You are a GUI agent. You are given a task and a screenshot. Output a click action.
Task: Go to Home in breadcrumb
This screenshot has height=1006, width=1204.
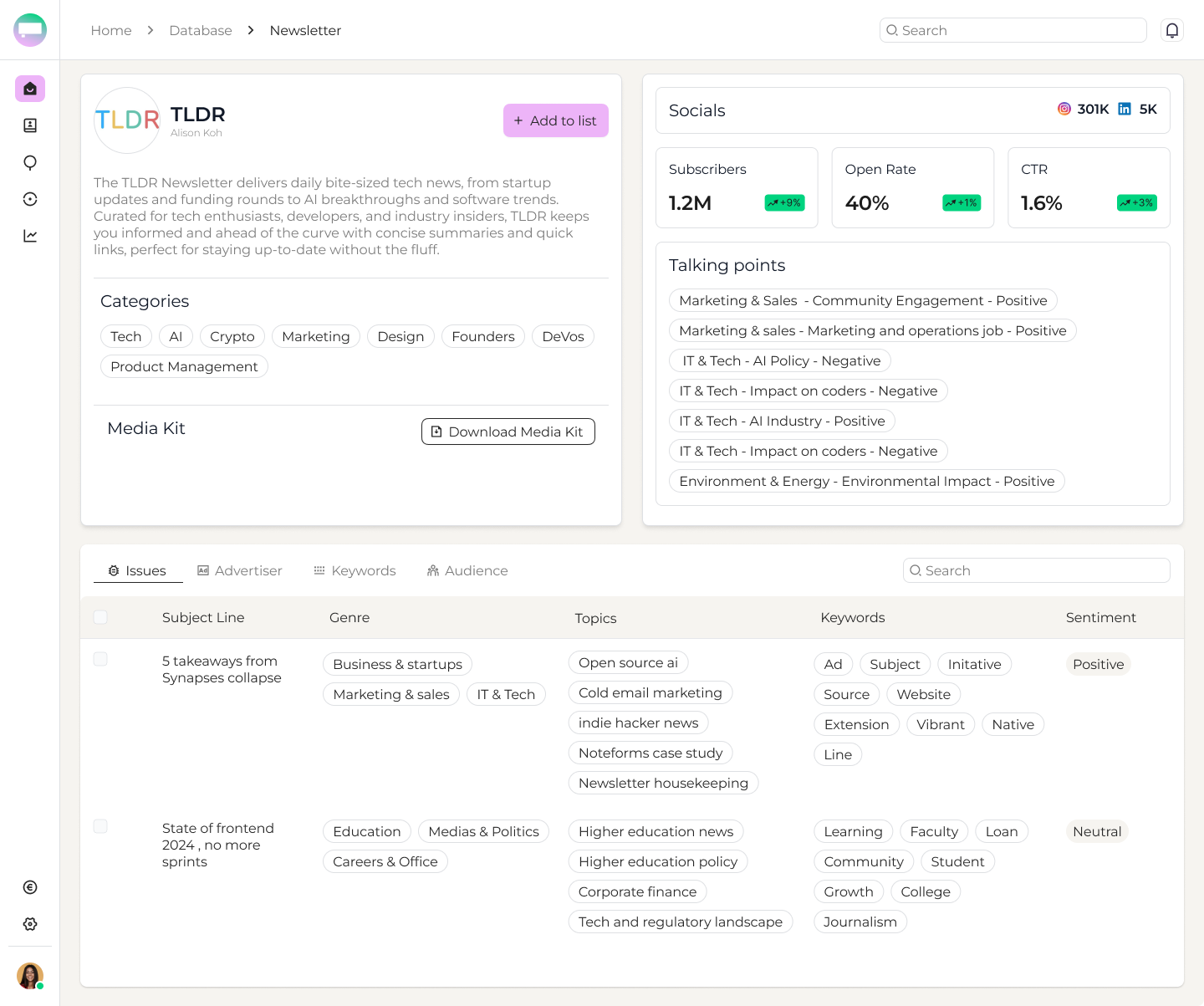click(111, 30)
